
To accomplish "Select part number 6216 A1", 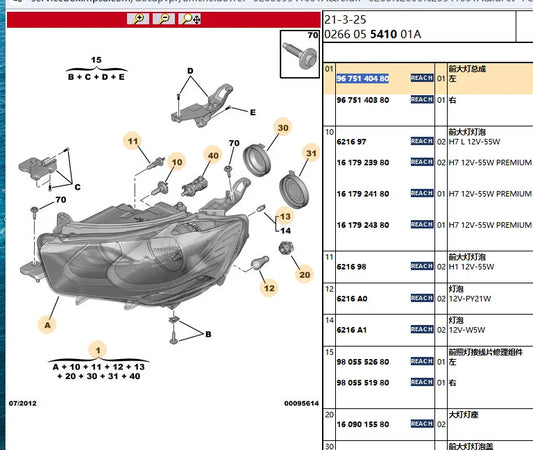I will coord(351,330).
